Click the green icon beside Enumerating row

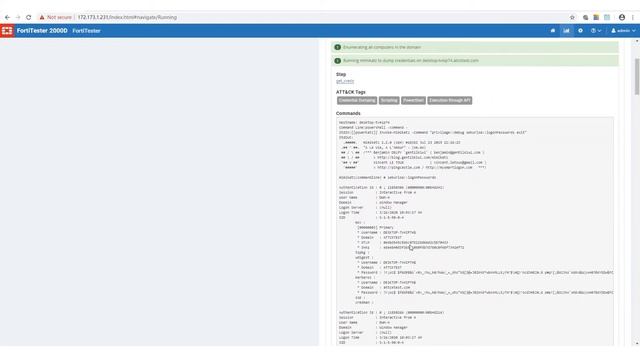(x=337, y=47)
